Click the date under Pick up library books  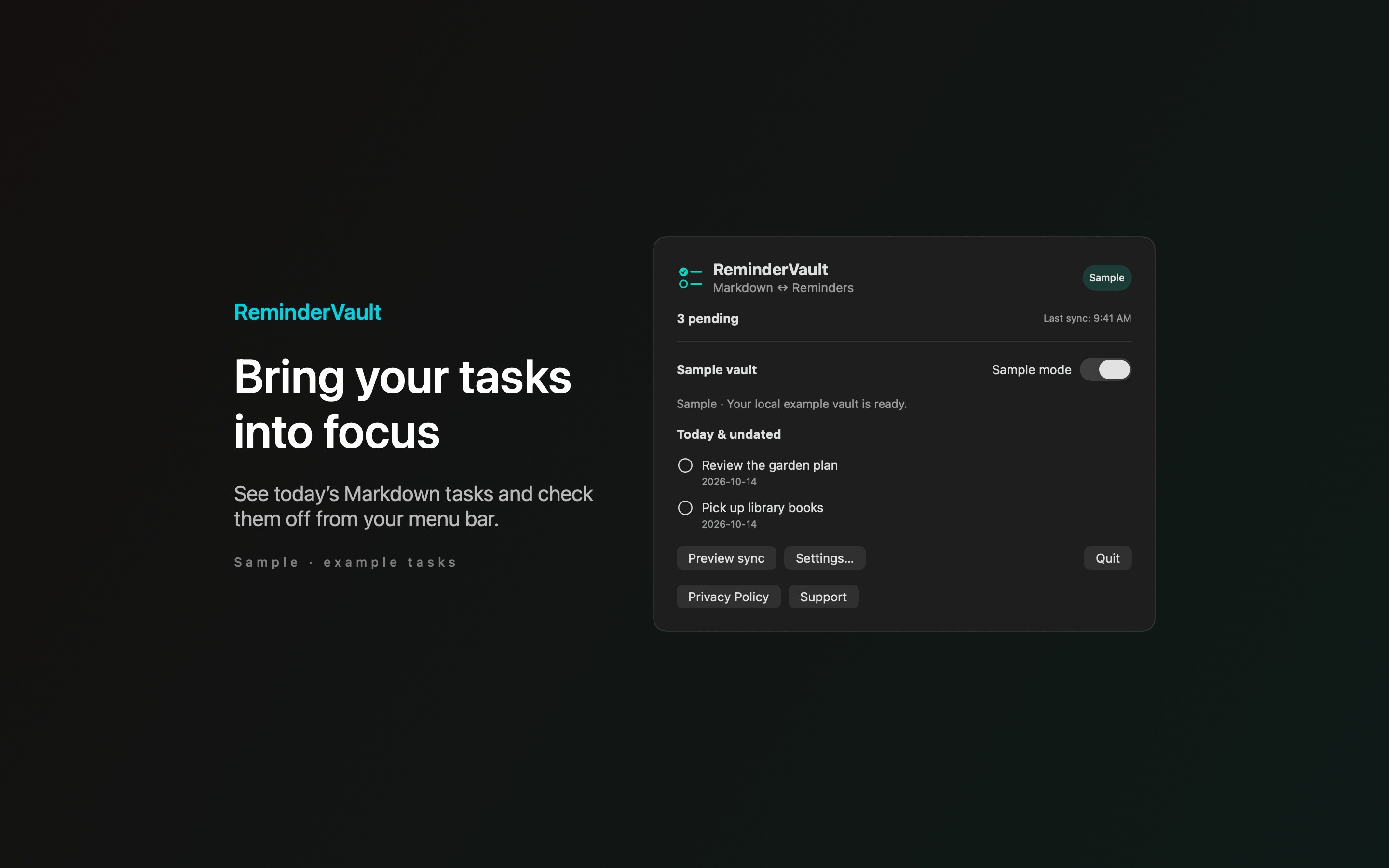point(729,524)
